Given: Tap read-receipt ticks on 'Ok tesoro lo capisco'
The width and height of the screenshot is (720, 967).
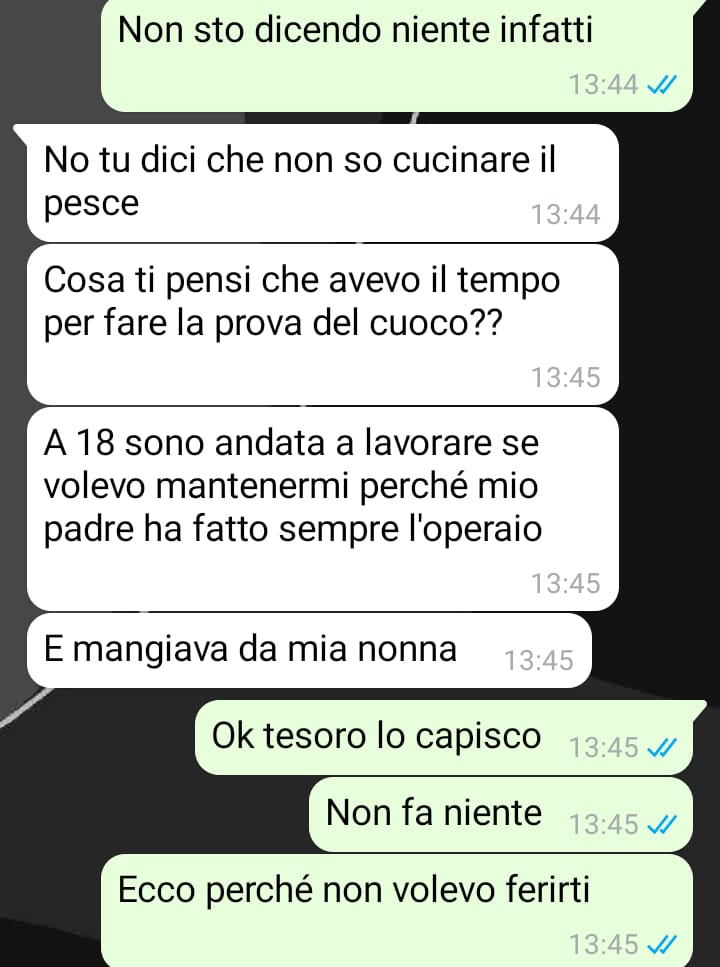Looking at the screenshot, I should click(x=661, y=747).
